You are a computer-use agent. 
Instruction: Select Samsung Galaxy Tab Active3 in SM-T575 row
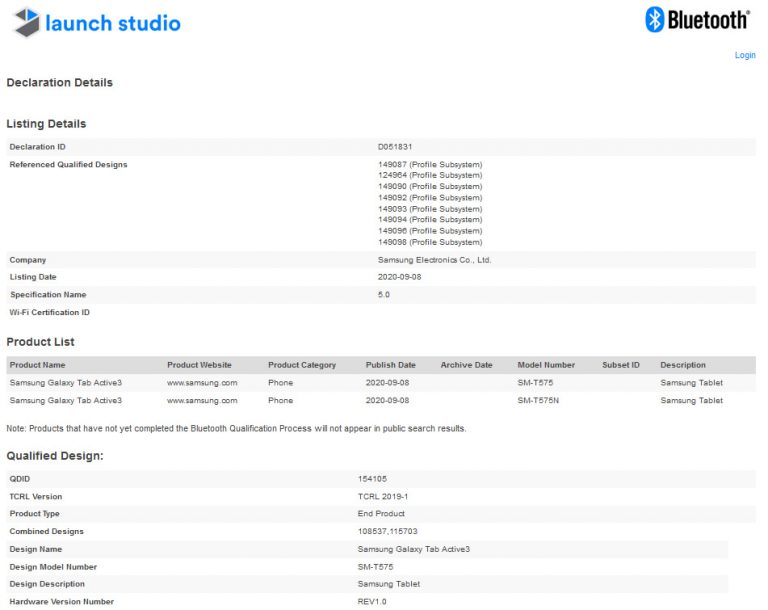(x=66, y=382)
